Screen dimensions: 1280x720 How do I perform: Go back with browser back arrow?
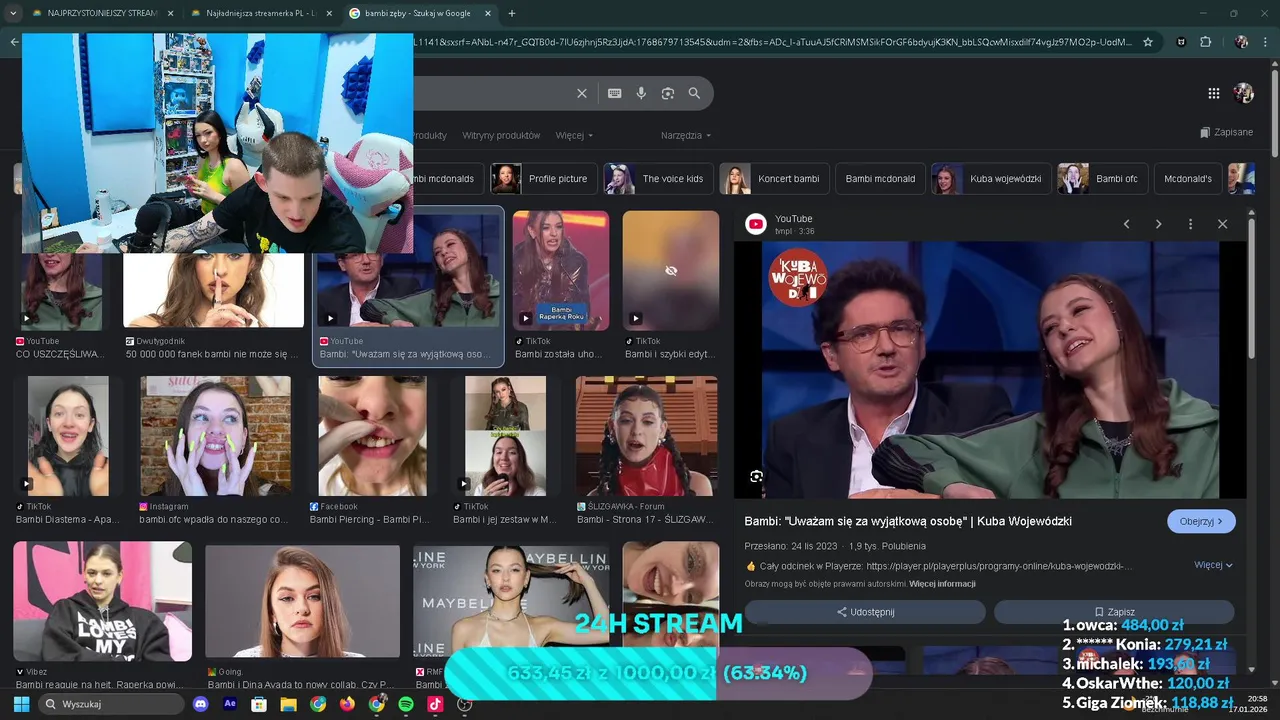13,42
